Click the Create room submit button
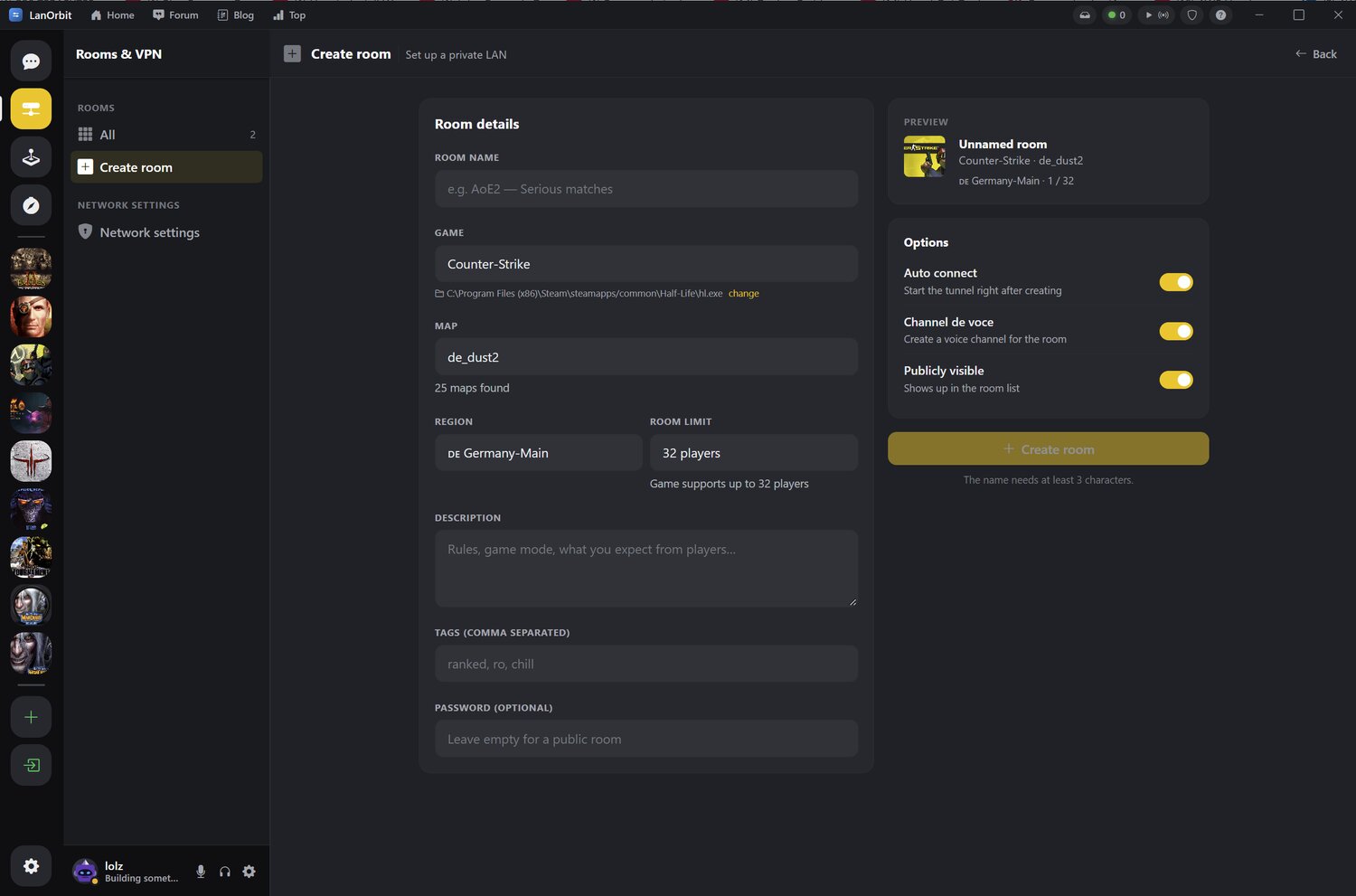Image resolution: width=1356 pixels, height=896 pixels. pos(1048,448)
